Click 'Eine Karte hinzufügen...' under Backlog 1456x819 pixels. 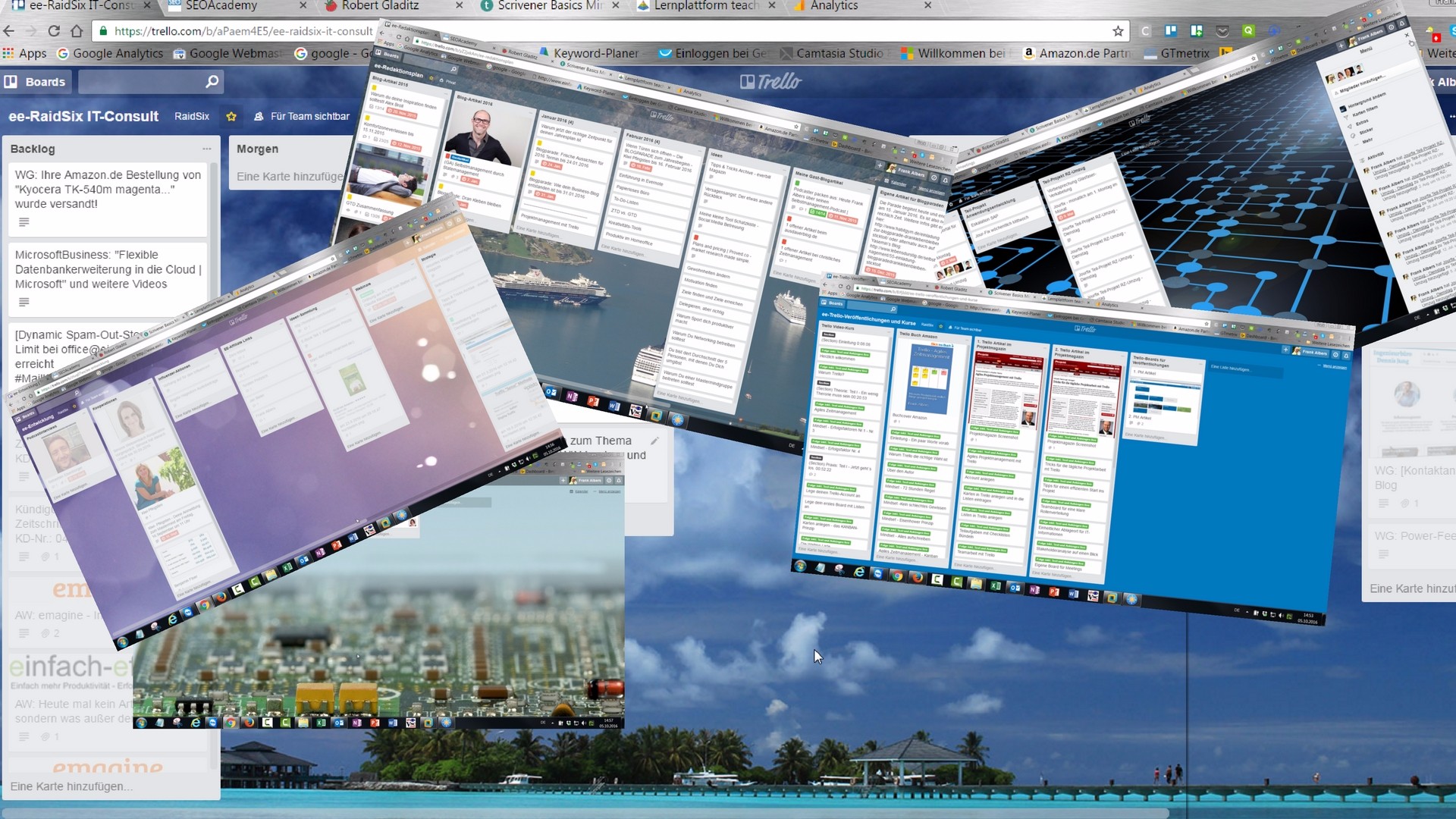[x=71, y=786]
